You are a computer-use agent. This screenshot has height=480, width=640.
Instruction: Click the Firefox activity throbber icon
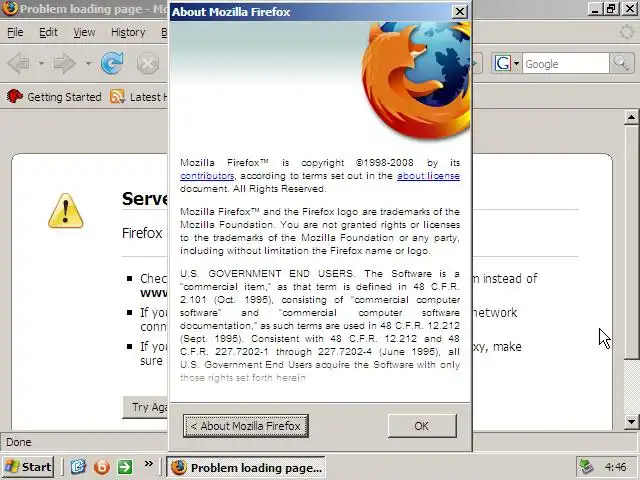tap(626, 32)
